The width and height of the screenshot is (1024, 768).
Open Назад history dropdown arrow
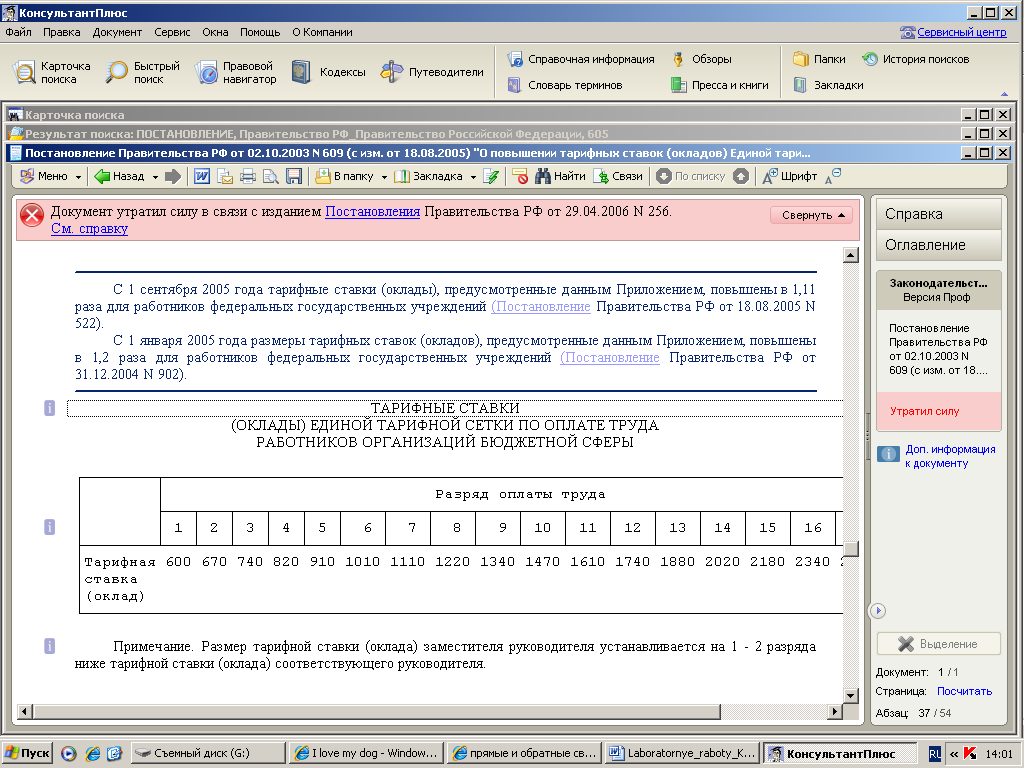tap(155, 177)
